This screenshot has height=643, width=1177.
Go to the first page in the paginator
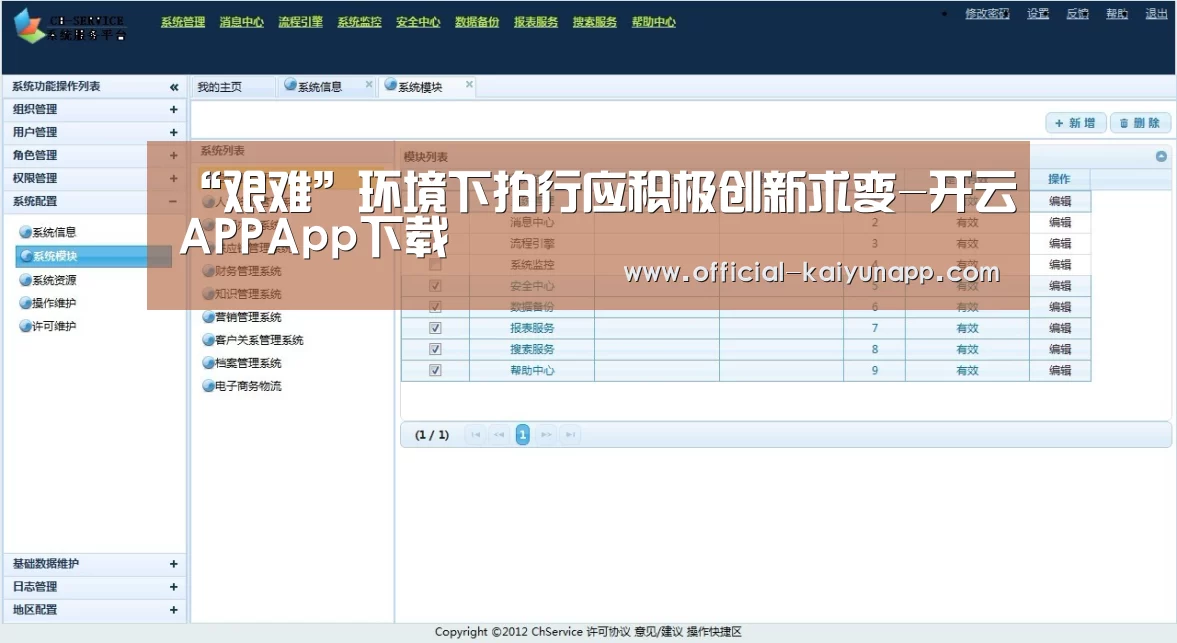[475, 434]
